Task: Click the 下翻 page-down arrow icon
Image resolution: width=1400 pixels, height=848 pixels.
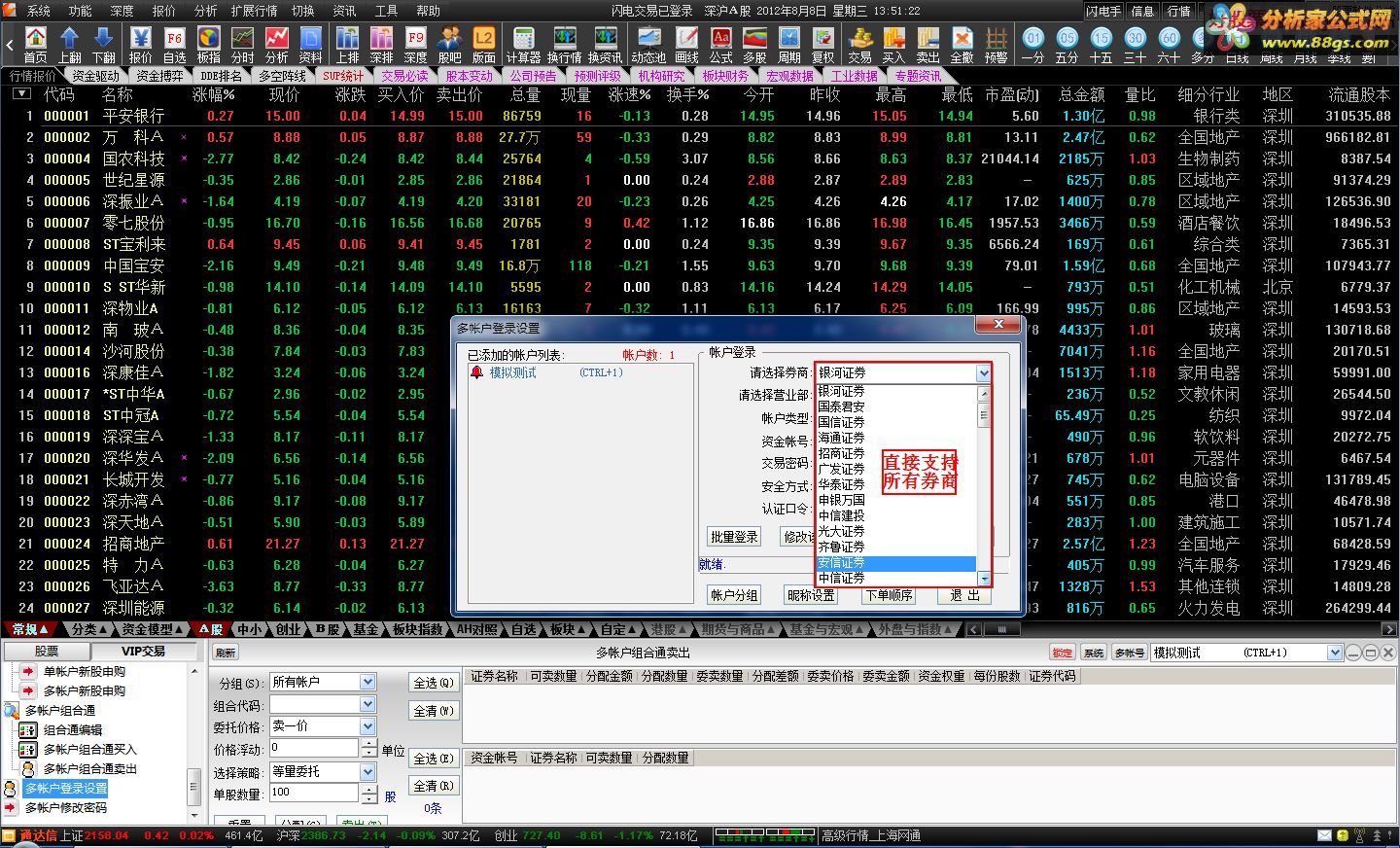Action: (104, 44)
